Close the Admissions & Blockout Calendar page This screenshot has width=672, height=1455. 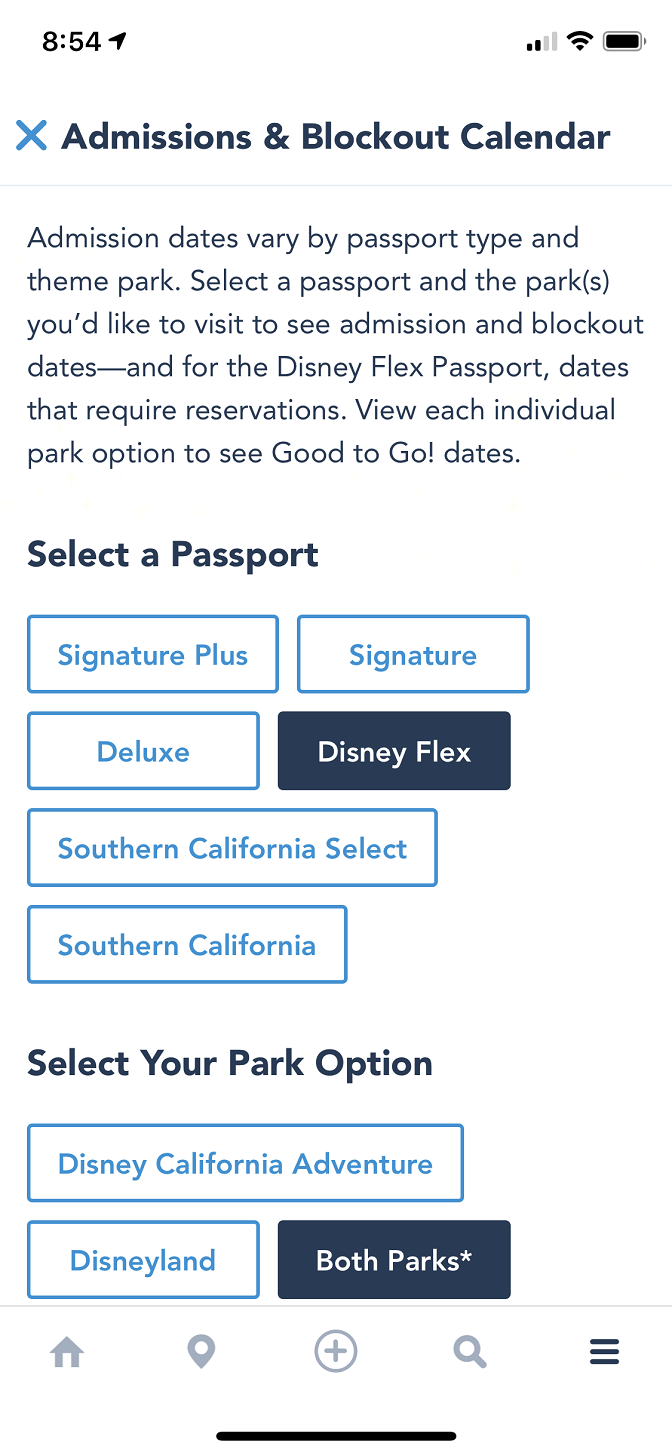click(32, 136)
